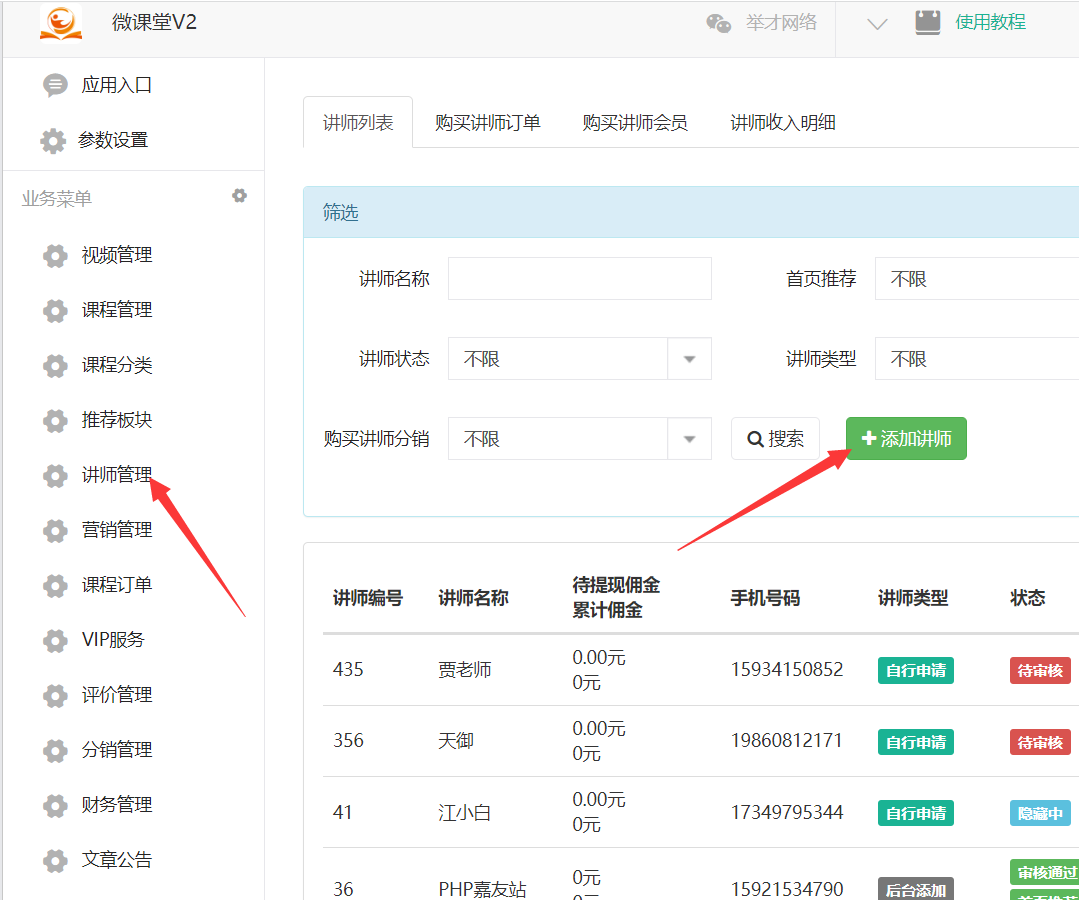Screen dimensions: 1079x900
Task: Open 分销管理 menu item
Action: pyautogui.click(x=117, y=751)
